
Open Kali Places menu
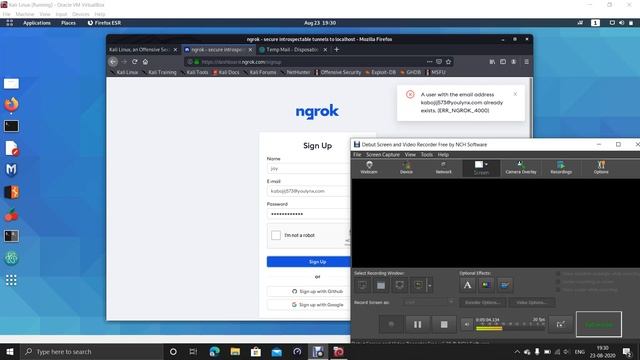point(68,23)
